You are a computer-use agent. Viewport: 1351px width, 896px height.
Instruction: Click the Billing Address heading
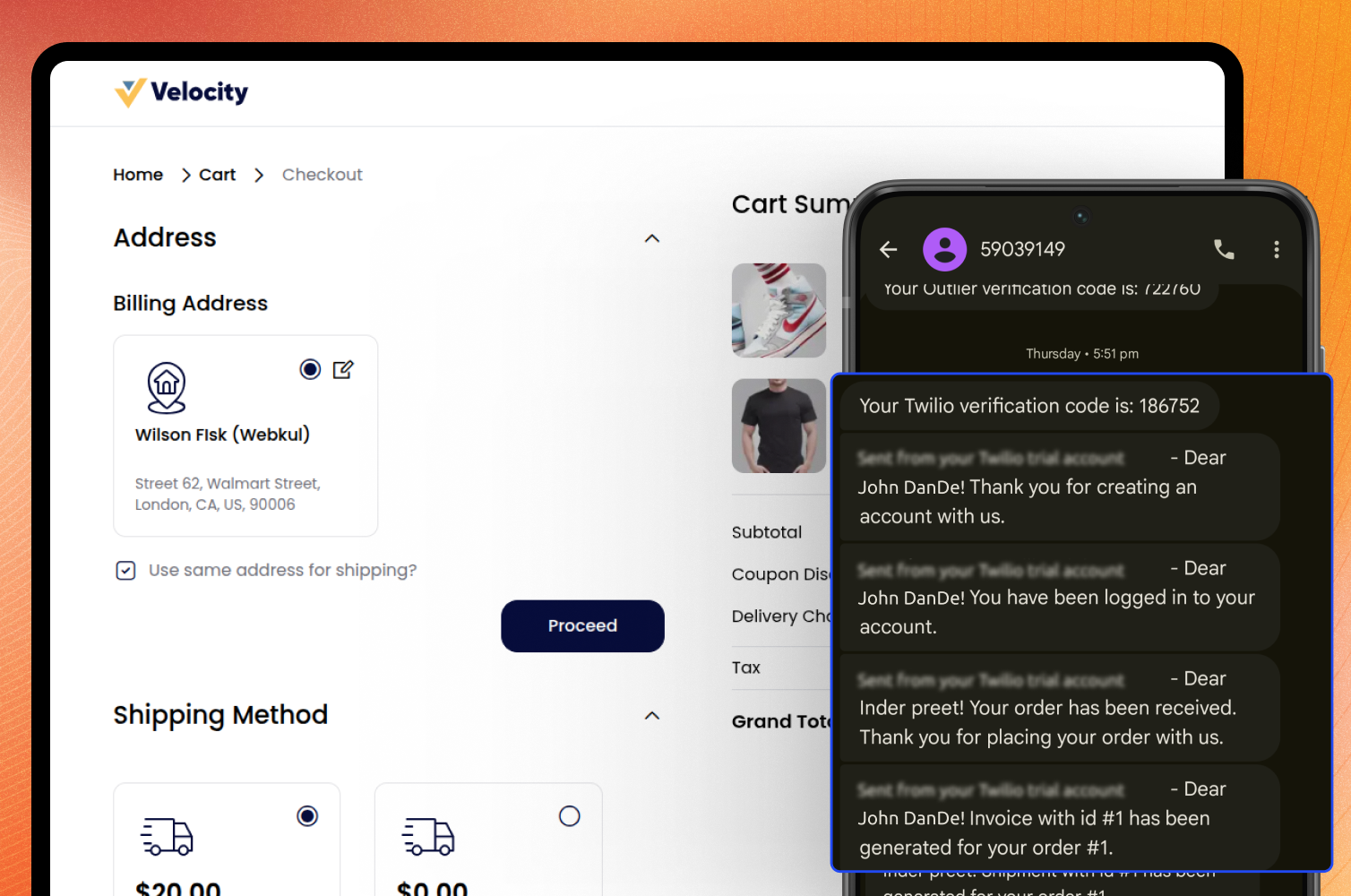(x=191, y=304)
